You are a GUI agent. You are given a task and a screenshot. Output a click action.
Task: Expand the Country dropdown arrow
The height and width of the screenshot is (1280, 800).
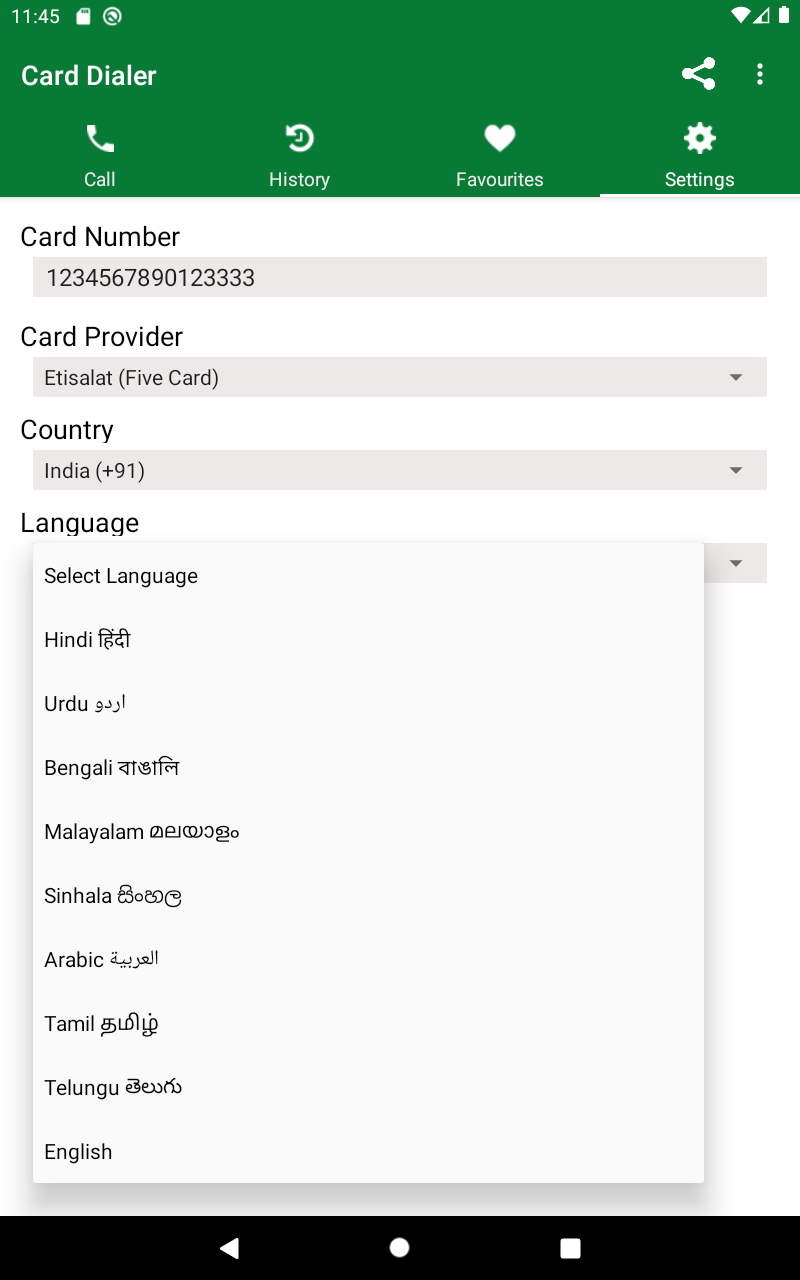(736, 470)
